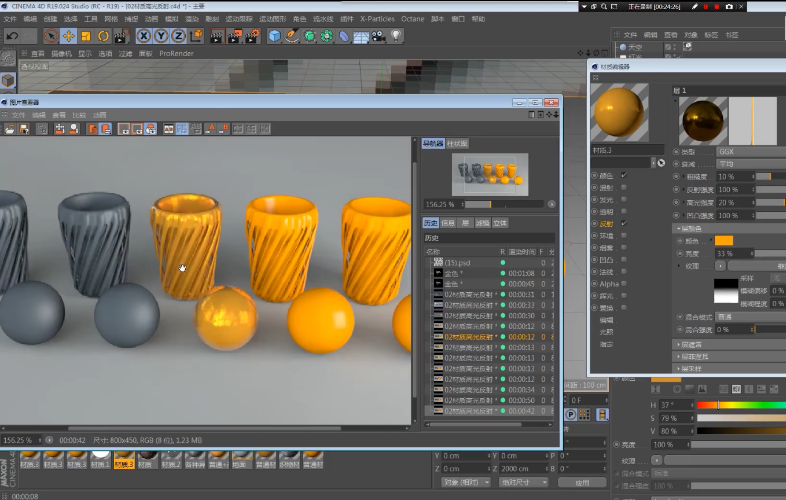This screenshot has height=500, width=786.
Task: Toggle the 颜色 channel checkbox
Action: pos(624,175)
